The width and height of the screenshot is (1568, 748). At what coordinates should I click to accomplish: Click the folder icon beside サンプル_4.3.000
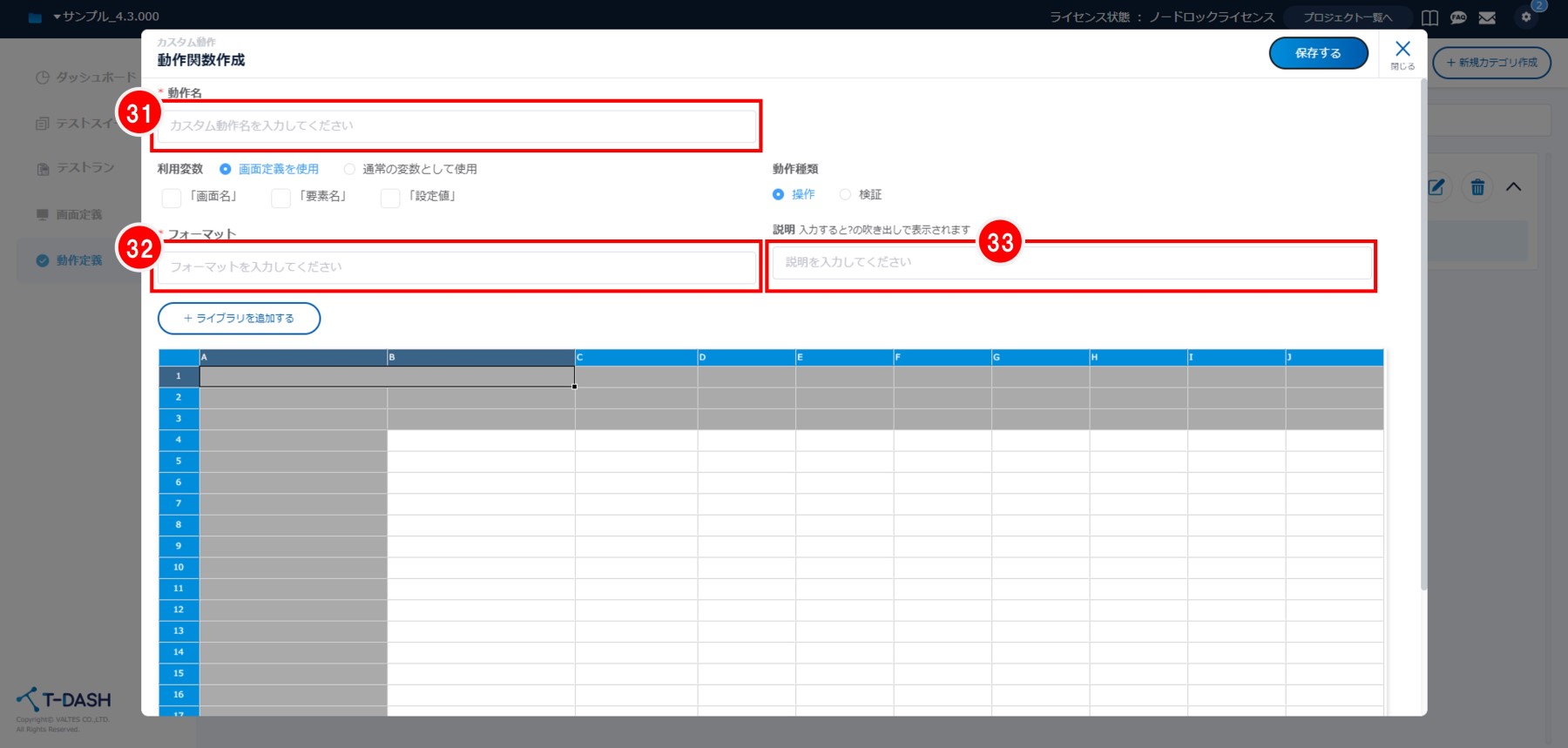tap(35, 17)
